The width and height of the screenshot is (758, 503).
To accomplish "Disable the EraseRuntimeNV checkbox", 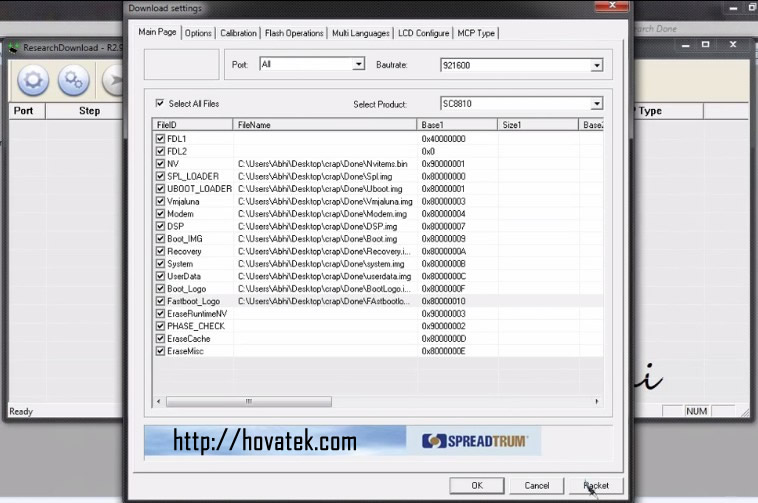I will click(161, 314).
